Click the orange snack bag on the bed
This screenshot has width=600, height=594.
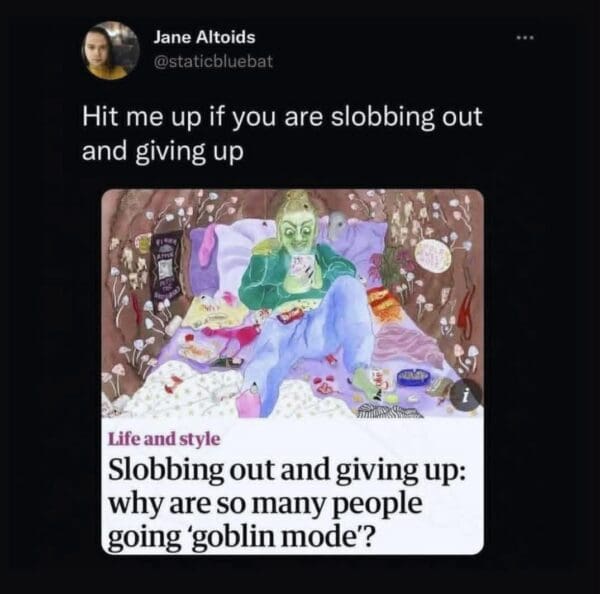[380, 304]
